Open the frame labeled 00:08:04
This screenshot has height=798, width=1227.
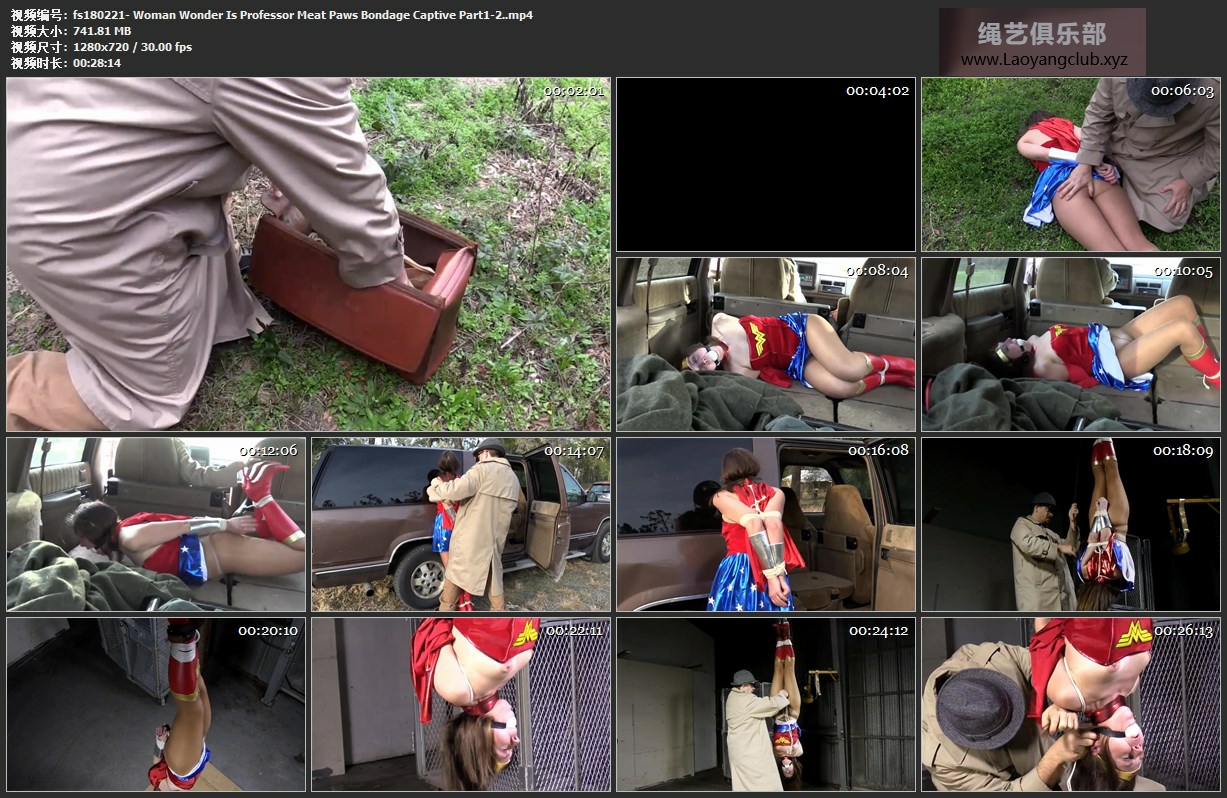pos(765,344)
